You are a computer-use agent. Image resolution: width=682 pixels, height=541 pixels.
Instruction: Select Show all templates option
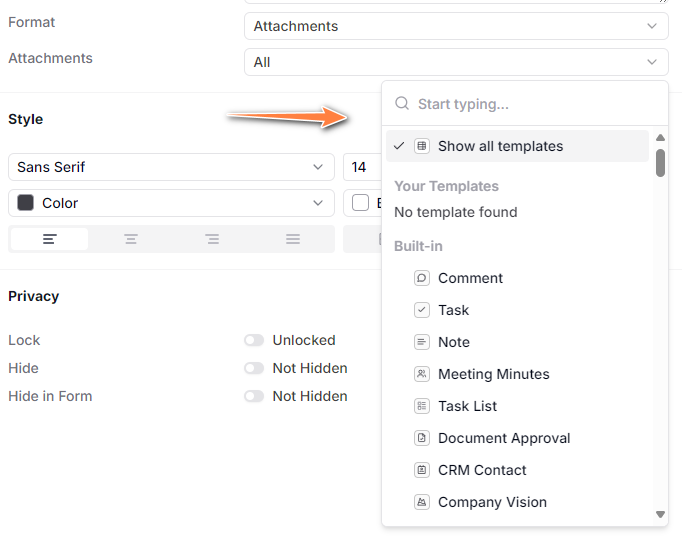point(500,146)
